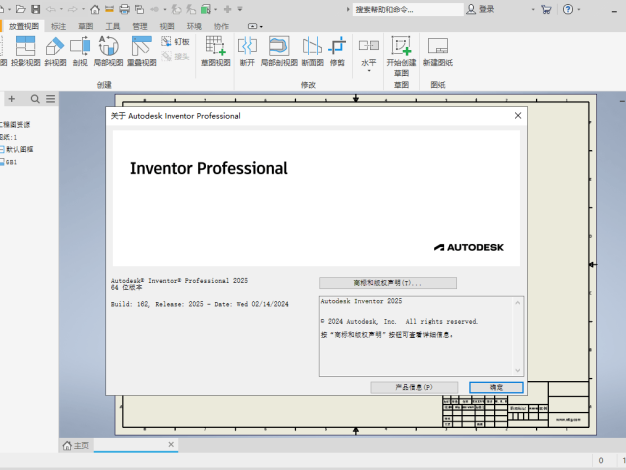The image size is (626, 470).
Task: Switch to the 视图 ribbon tab
Action: 167,26
